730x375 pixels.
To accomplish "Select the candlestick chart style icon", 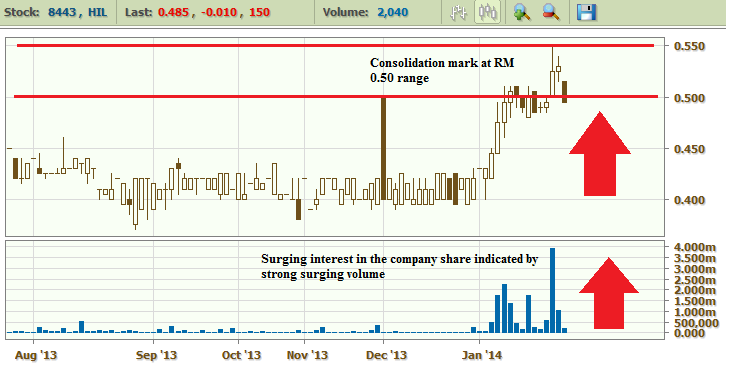I will point(487,12).
